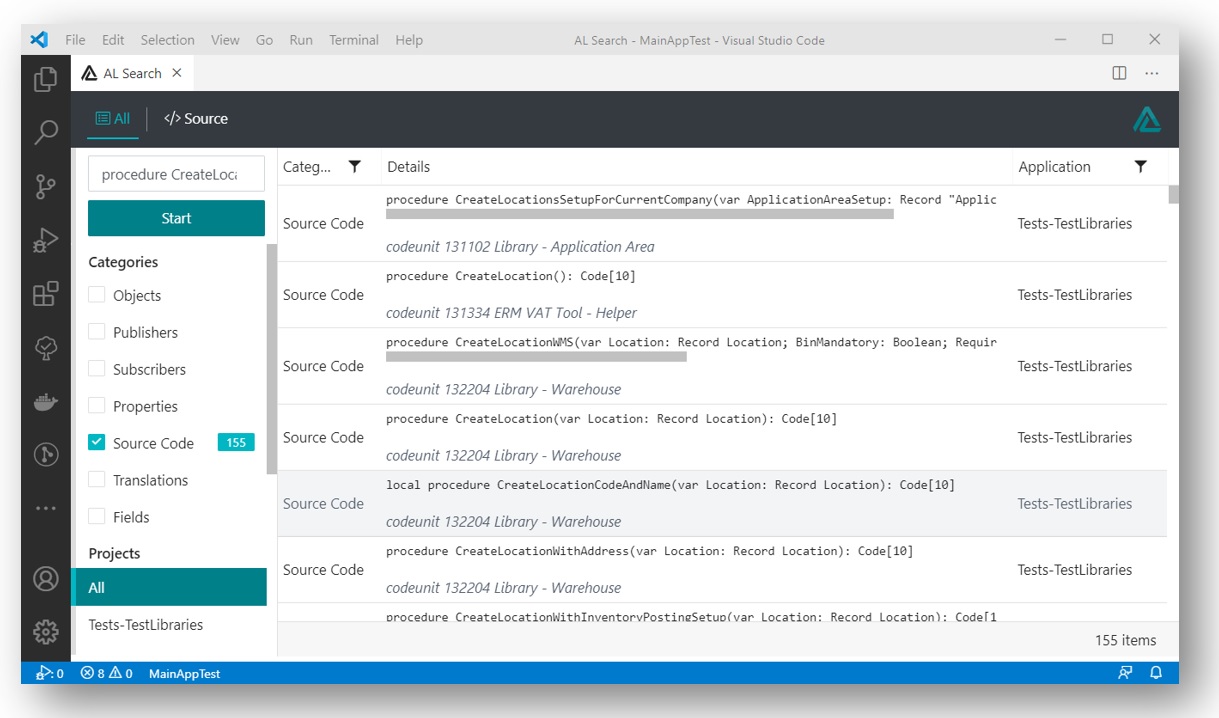Click the debug launch indicator in status bar
The height and width of the screenshot is (718, 1219).
(x=50, y=673)
